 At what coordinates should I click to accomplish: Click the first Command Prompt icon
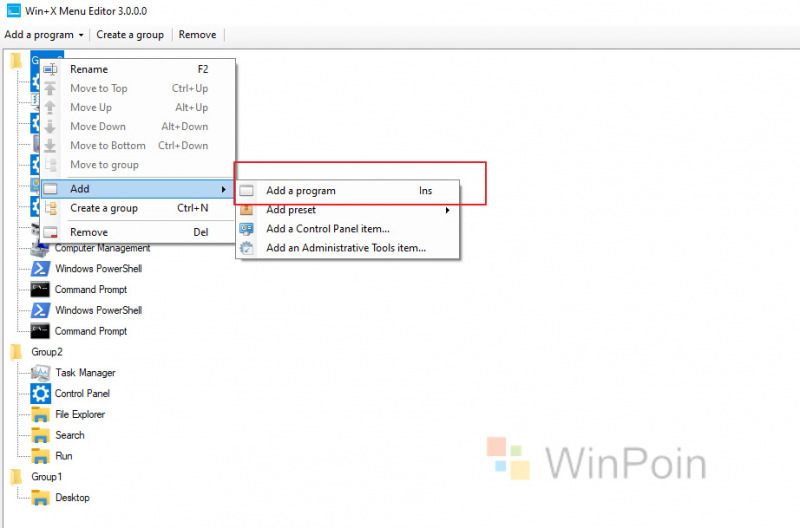[x=40, y=290]
